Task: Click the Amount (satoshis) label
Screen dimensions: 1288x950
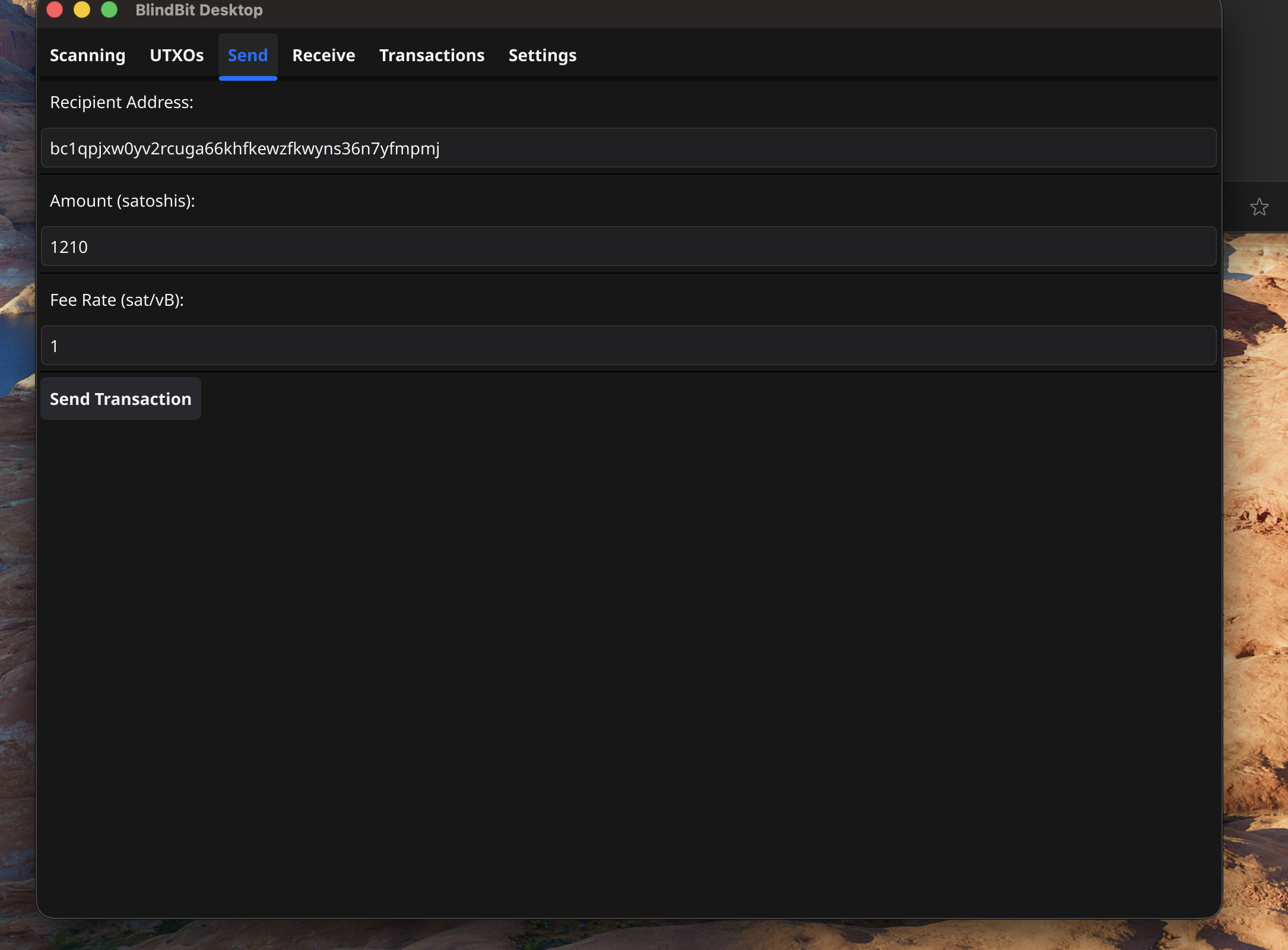Action: point(122,201)
